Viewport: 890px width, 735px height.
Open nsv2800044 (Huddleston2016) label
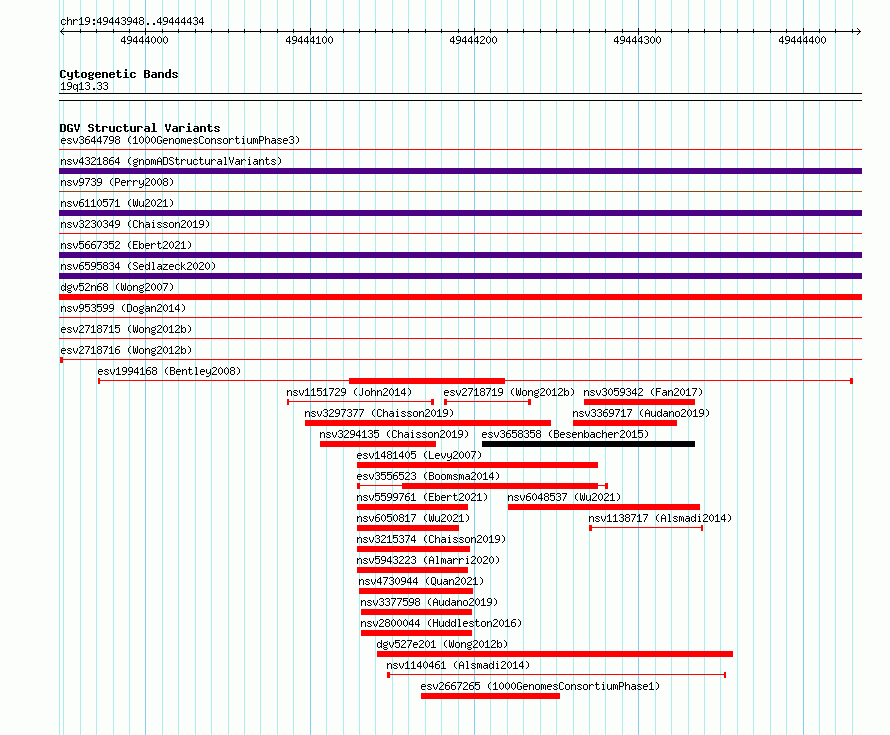pos(441,623)
